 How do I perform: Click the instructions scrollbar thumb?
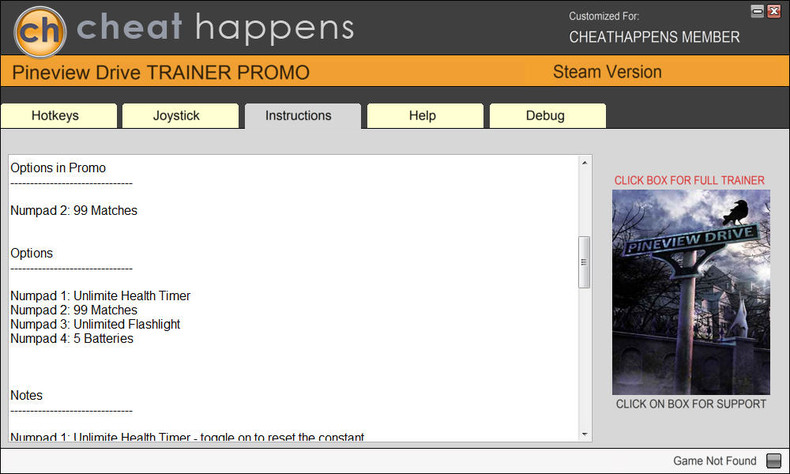pos(584,262)
